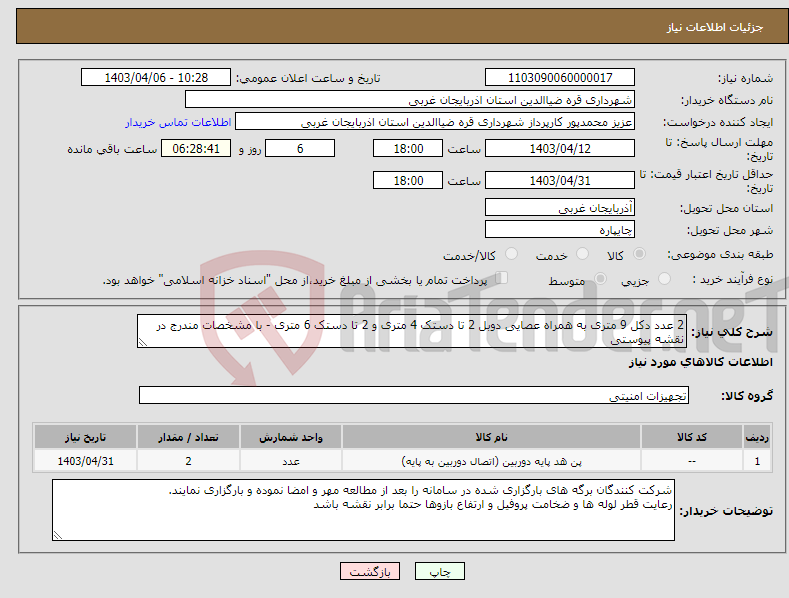Select the کالا/خدمت radio button
This screenshot has height=598, width=789.
click(511, 254)
